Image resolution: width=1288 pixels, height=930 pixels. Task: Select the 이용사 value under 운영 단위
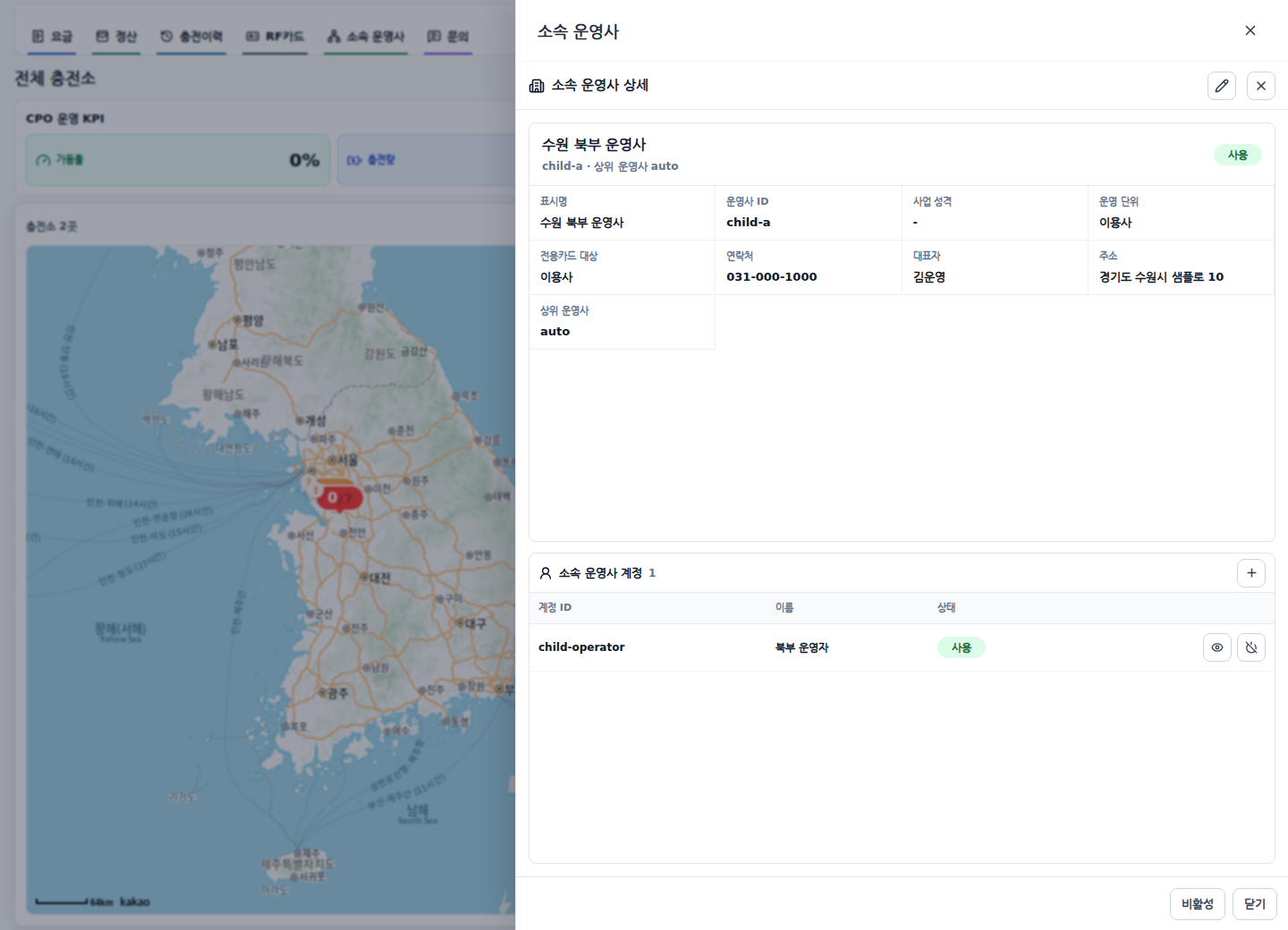click(1115, 223)
